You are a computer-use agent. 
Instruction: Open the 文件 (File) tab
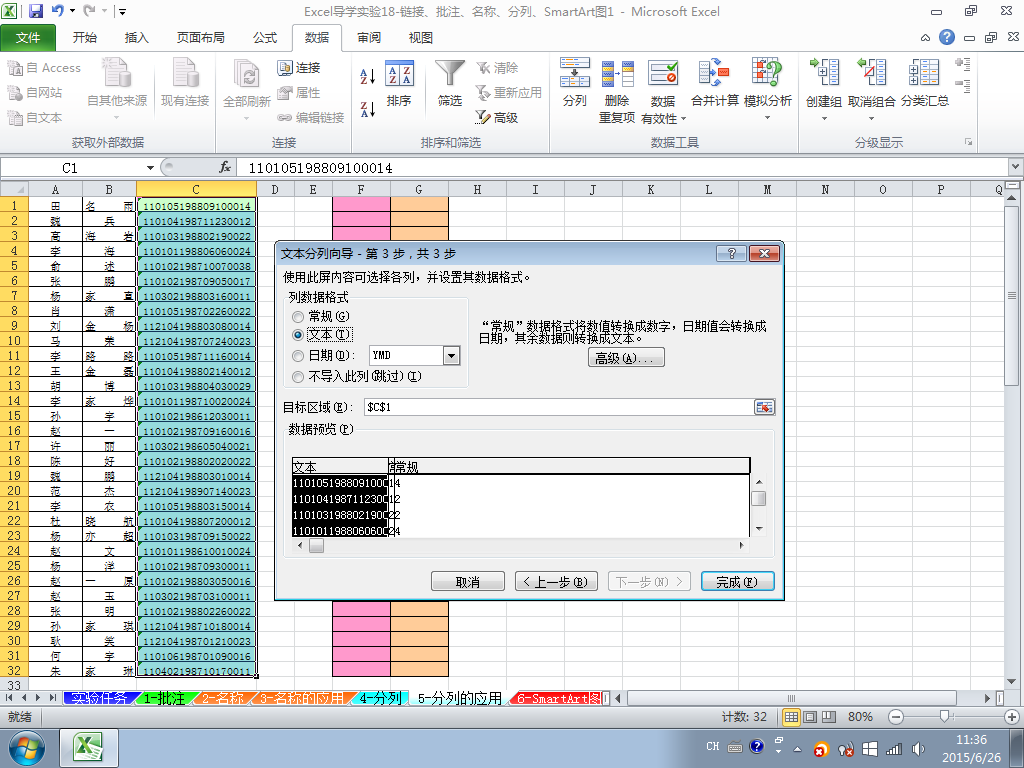(28, 37)
